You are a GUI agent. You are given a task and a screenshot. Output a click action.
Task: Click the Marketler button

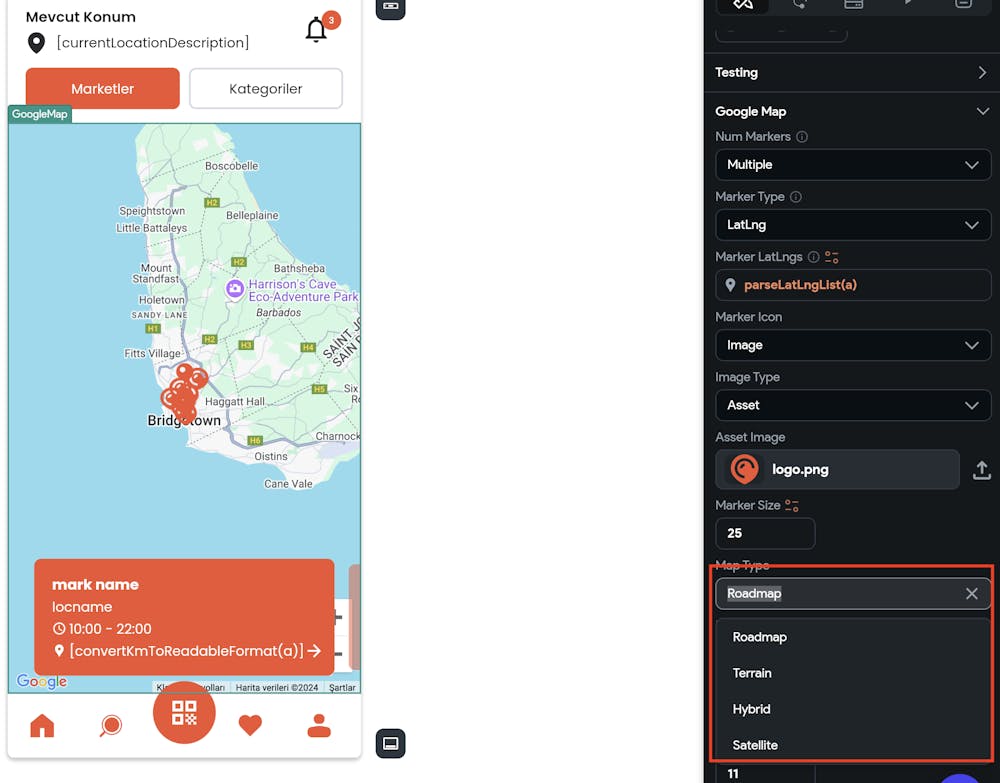103,89
